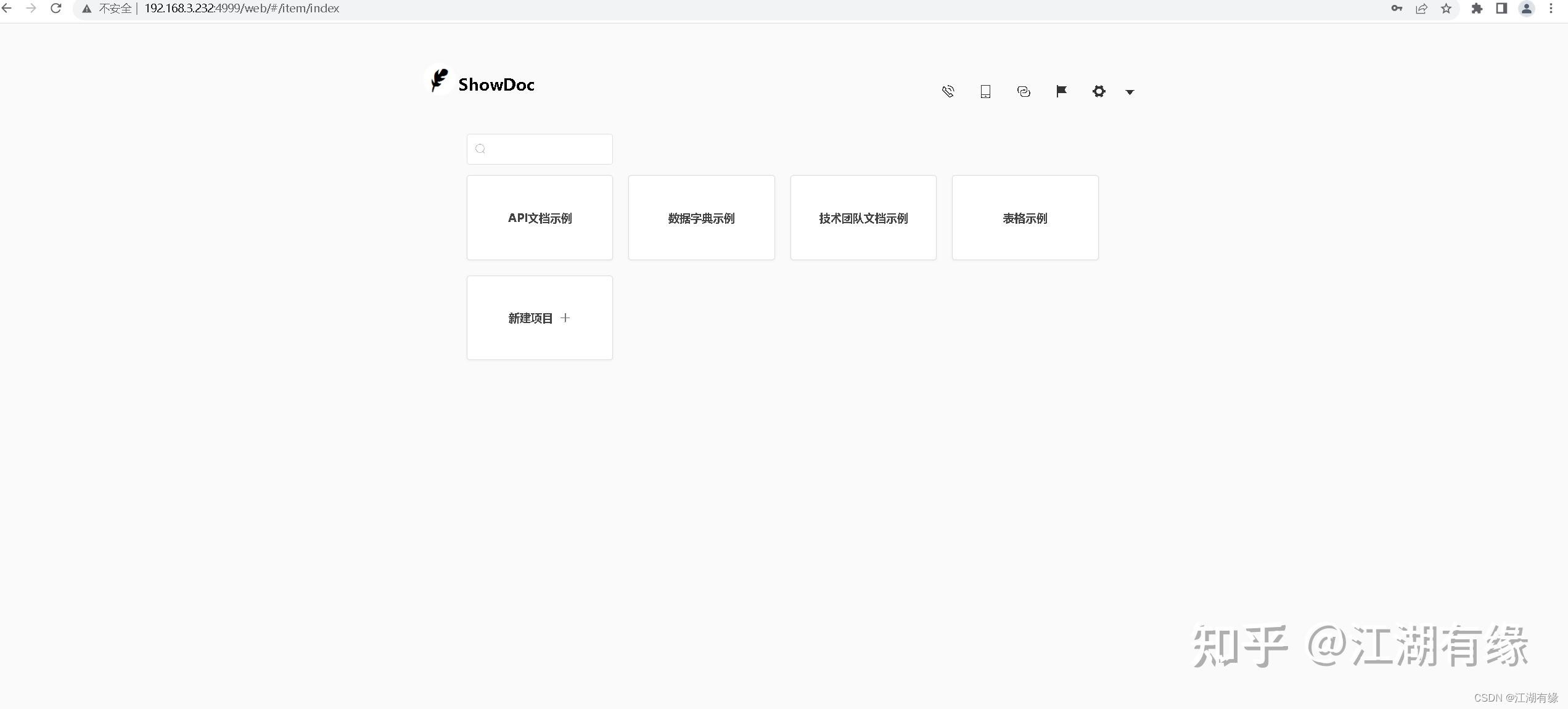Click the browser back navigation arrow
This screenshot has width=1568, height=709.
coord(7,9)
